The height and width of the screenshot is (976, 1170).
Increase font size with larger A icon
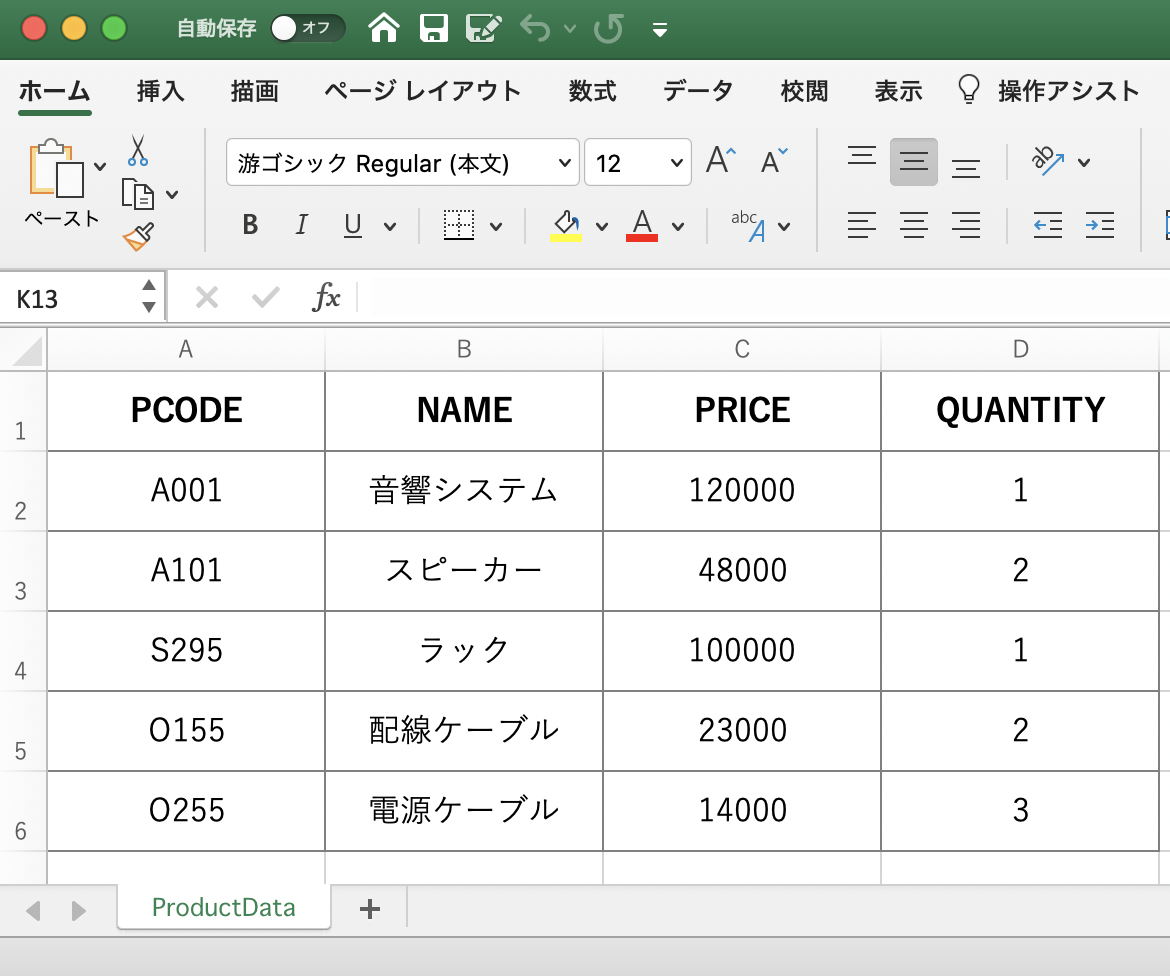pos(721,160)
